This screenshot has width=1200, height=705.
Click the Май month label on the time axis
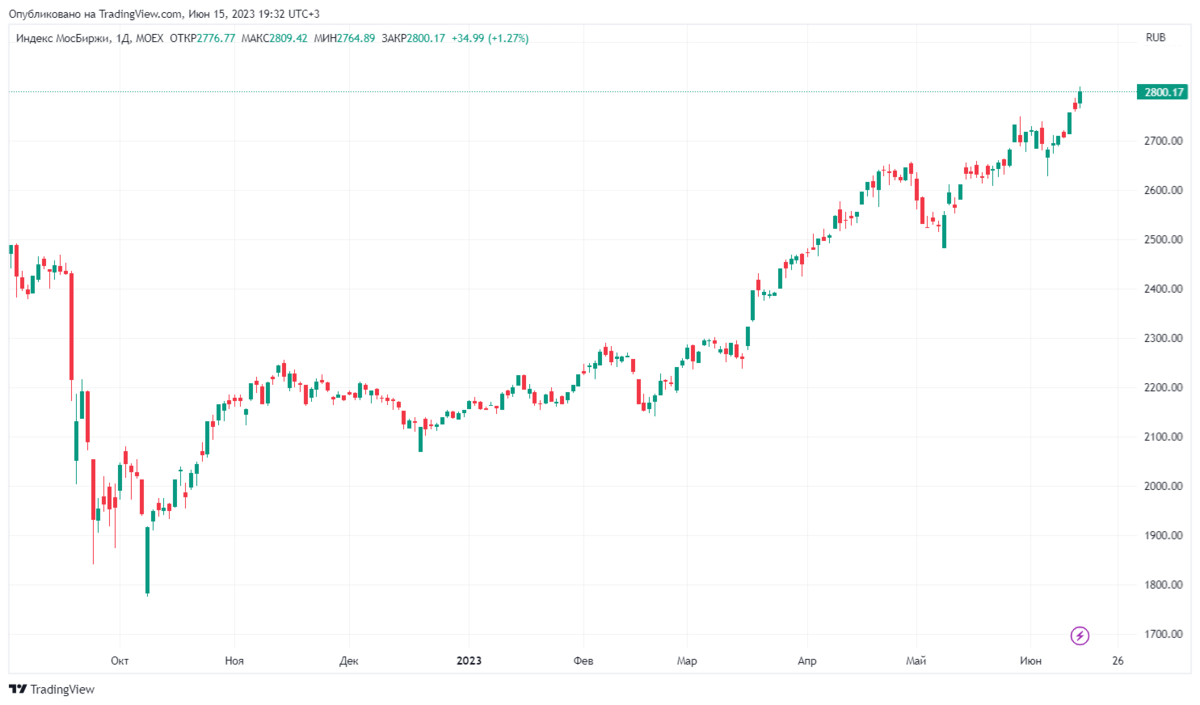click(x=916, y=661)
